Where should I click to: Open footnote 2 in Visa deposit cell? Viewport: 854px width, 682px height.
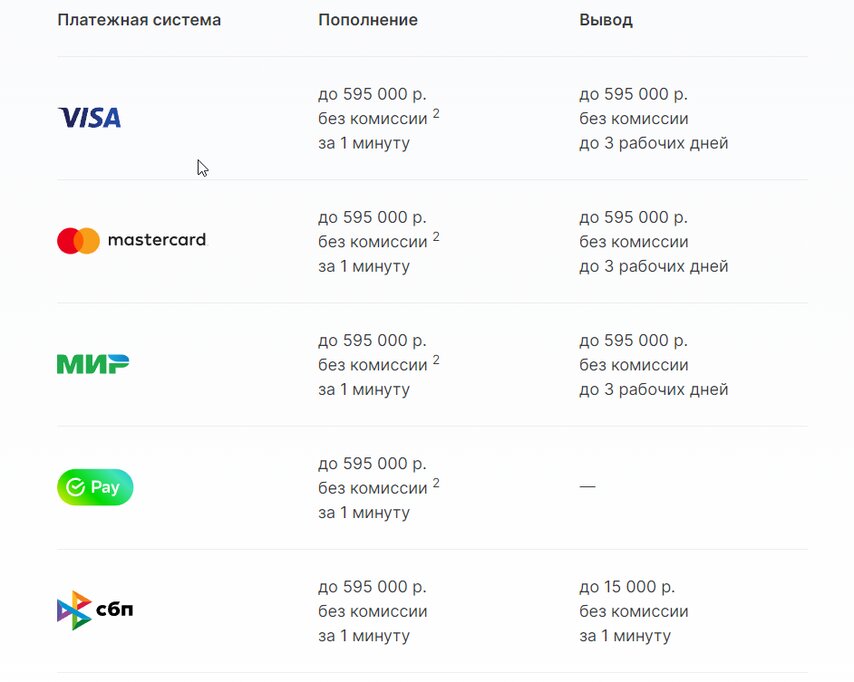point(436,114)
